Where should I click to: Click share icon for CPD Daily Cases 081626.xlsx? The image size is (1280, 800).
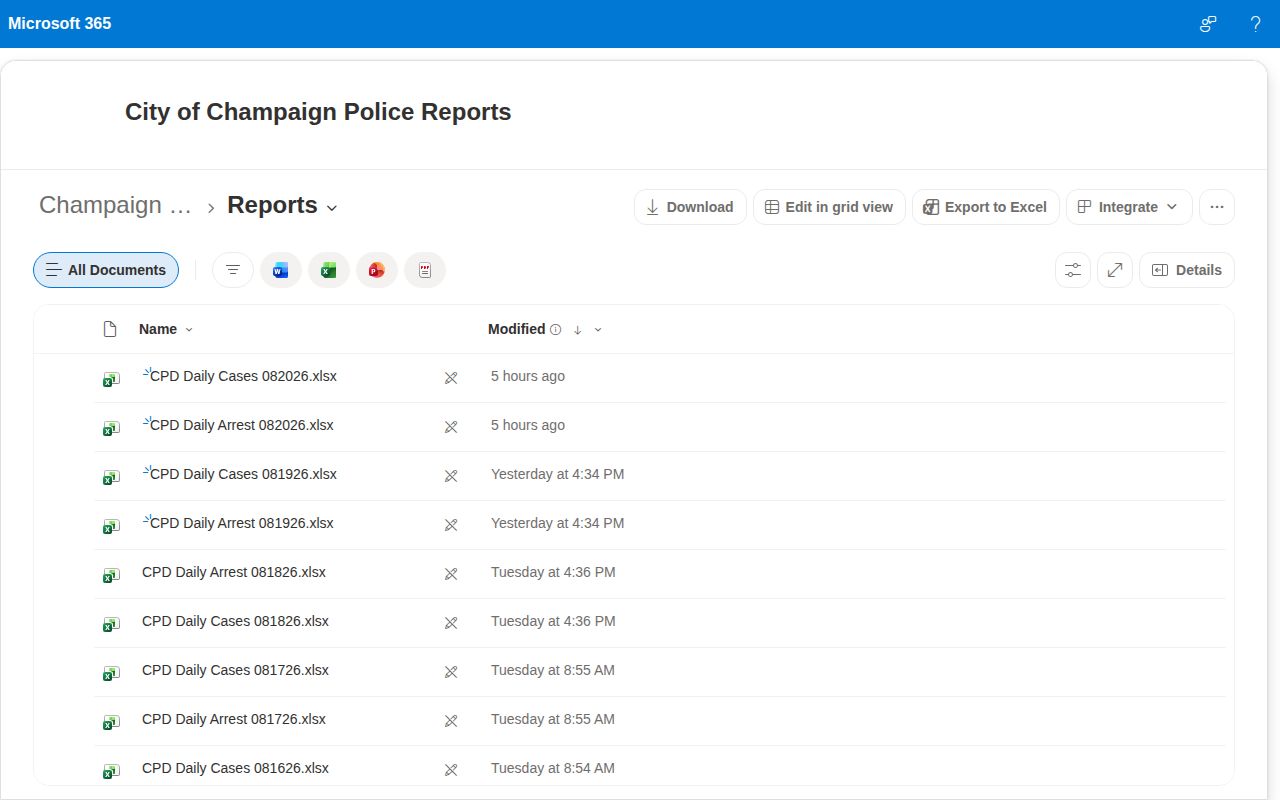(x=451, y=770)
